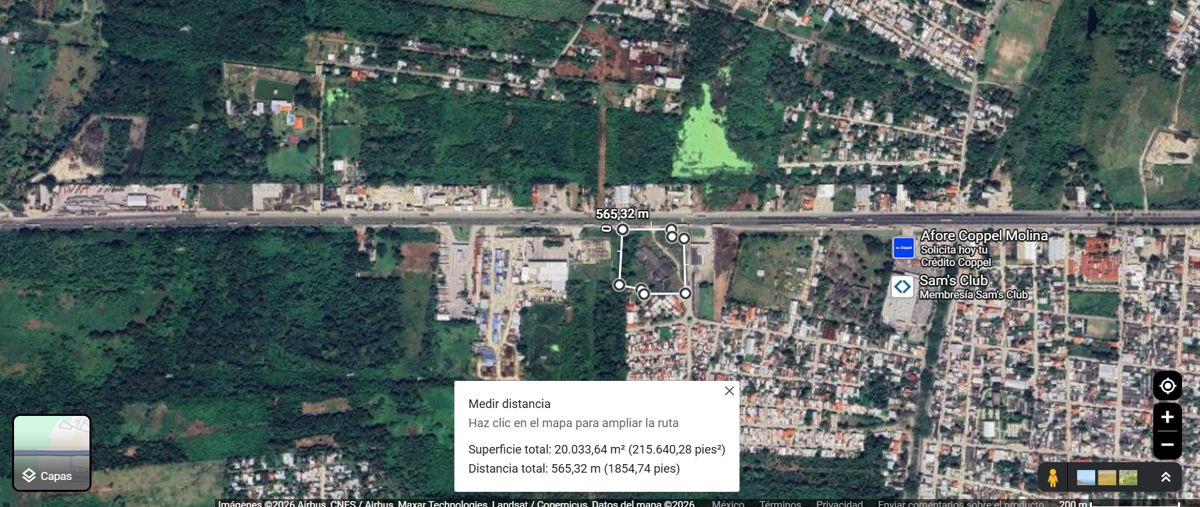
Task: Expand the bottom controls with double chevron
Action: pyautogui.click(x=1166, y=478)
